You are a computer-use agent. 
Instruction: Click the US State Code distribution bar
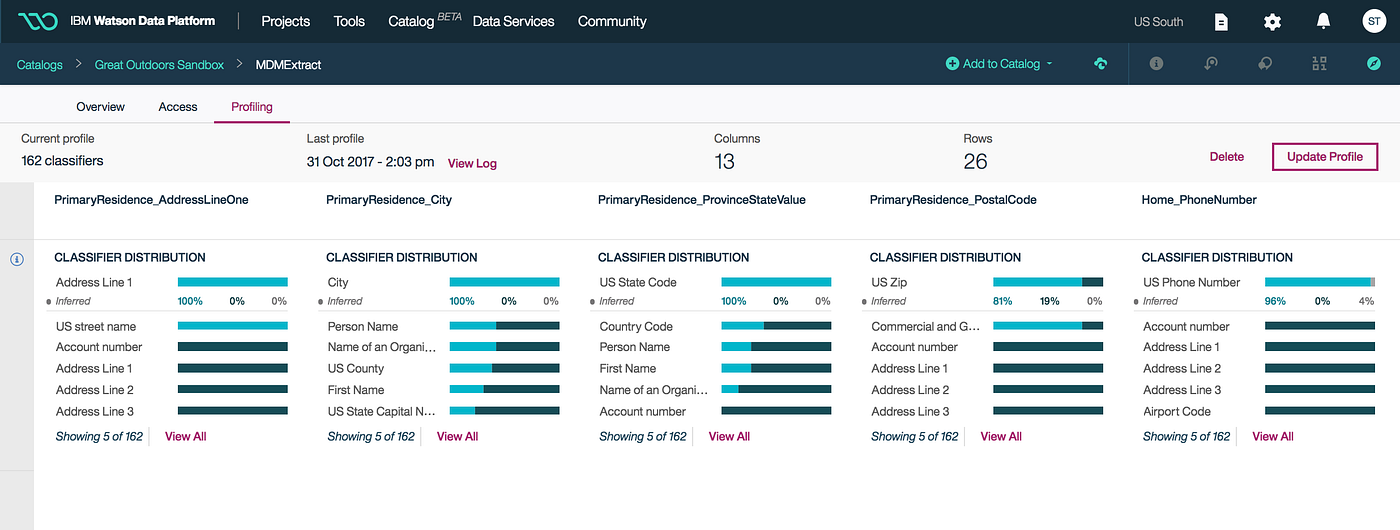click(x=776, y=282)
